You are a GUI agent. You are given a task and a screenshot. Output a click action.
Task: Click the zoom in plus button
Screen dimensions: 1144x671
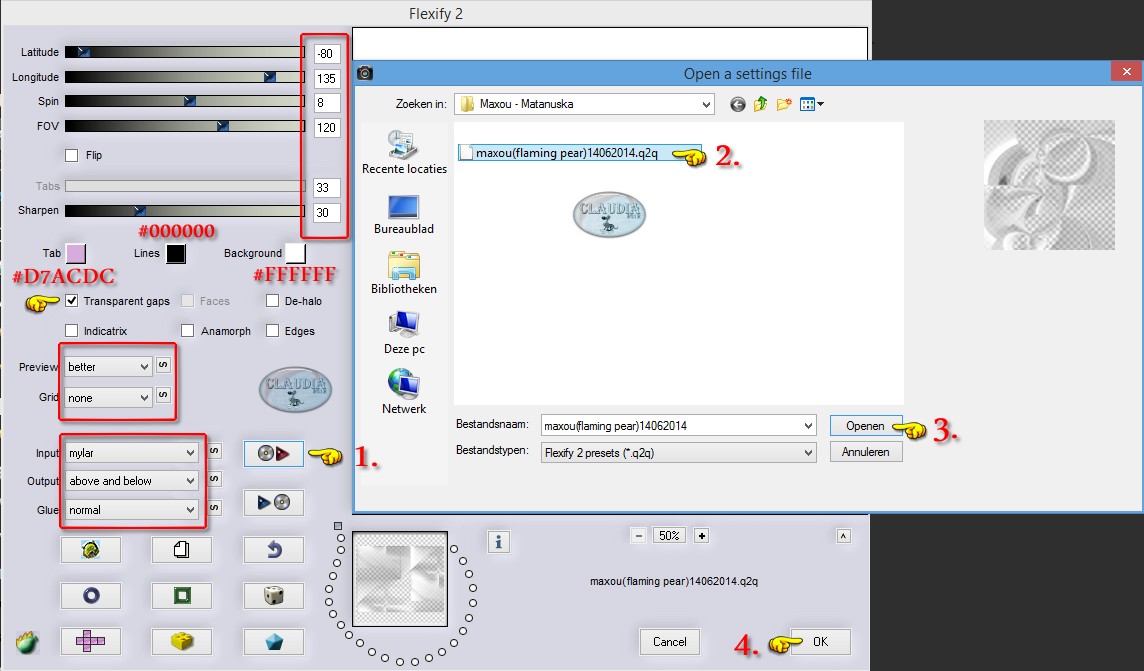[x=701, y=536]
